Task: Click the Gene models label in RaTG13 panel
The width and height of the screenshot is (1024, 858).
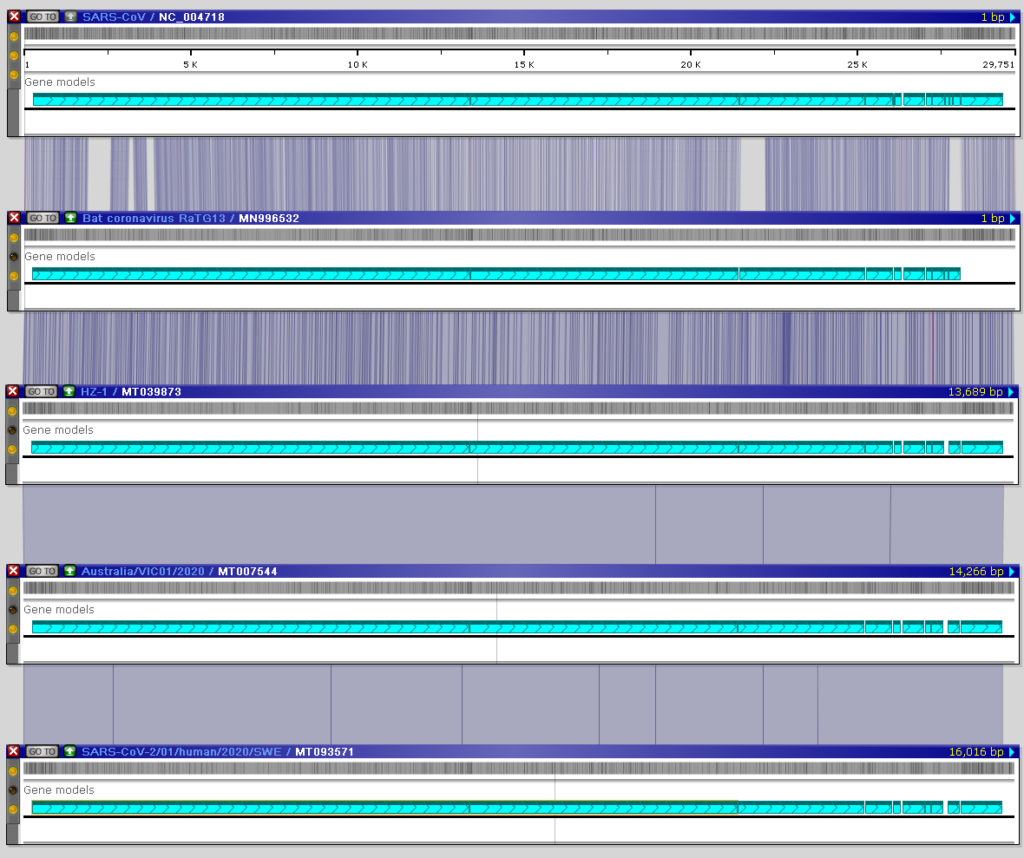Action: pyautogui.click(x=59, y=256)
